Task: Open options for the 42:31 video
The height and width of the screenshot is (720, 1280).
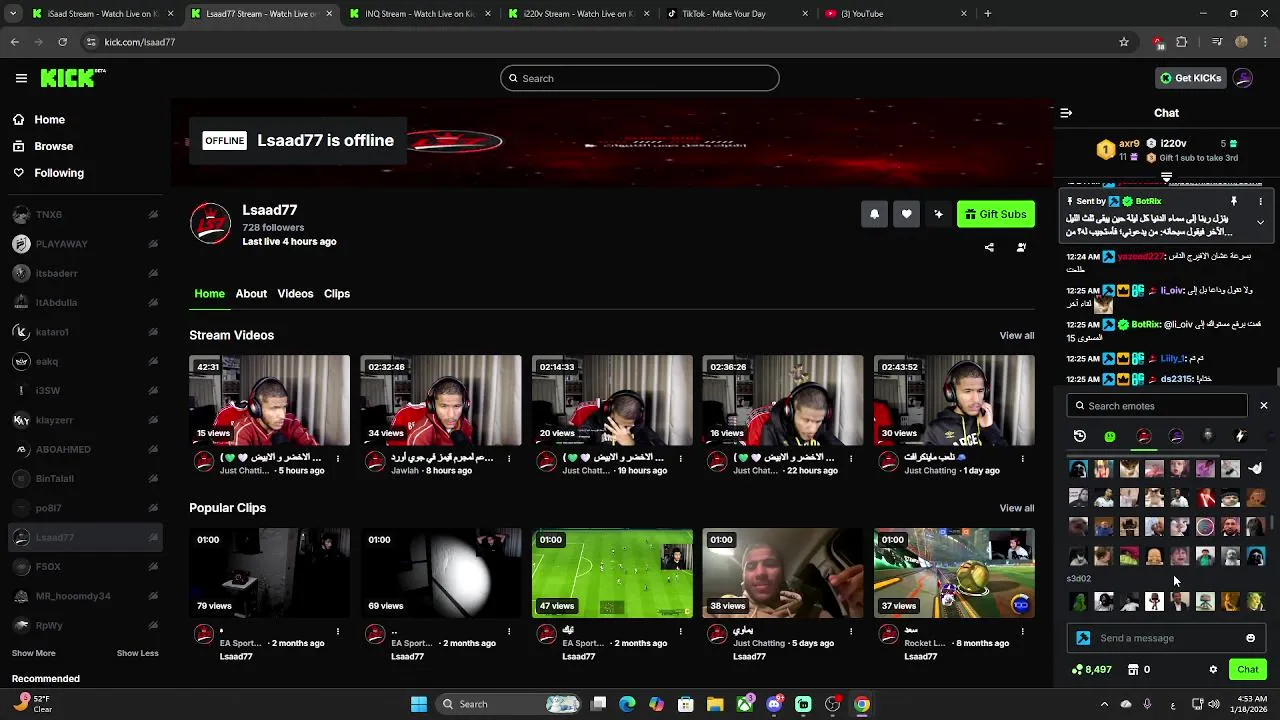Action: point(338,459)
